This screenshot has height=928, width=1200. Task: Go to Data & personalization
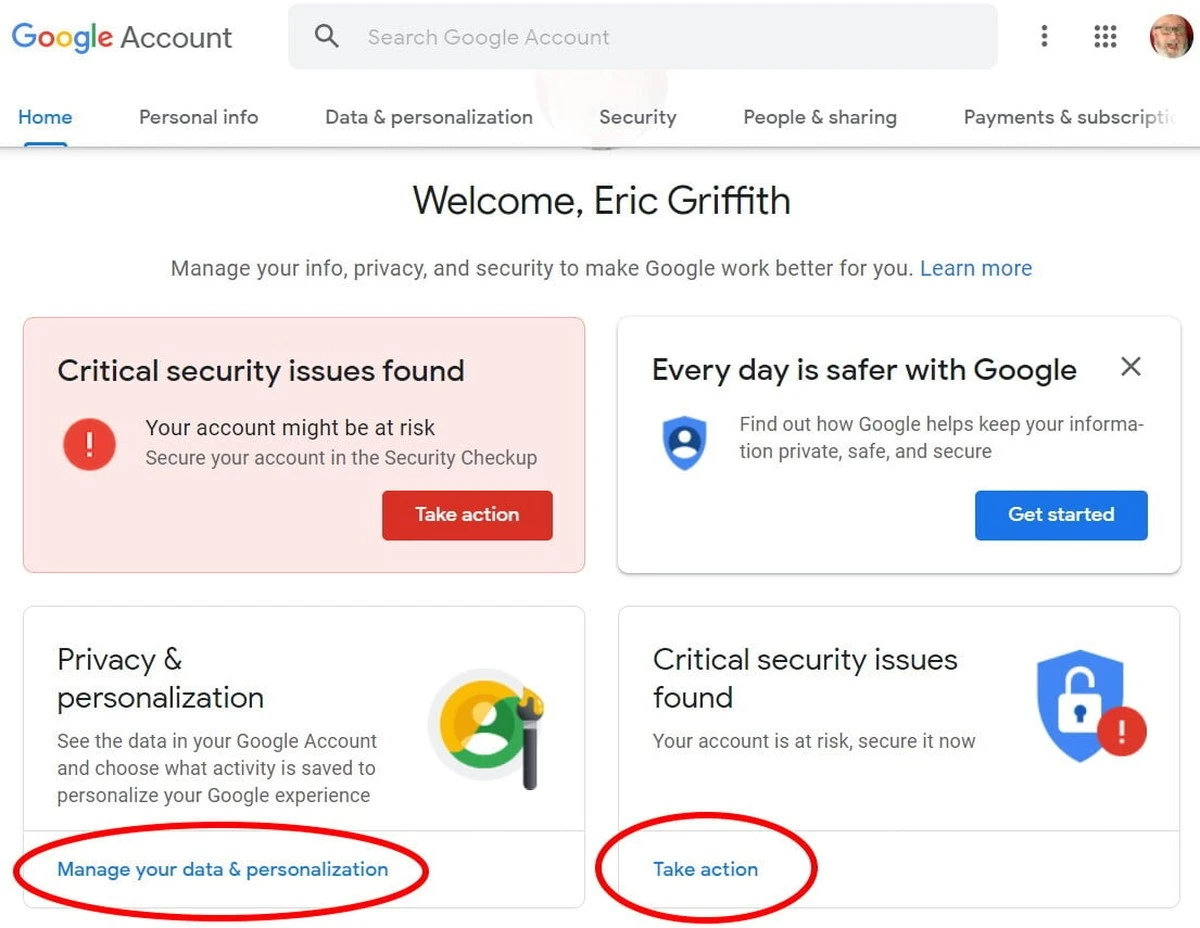(x=428, y=117)
